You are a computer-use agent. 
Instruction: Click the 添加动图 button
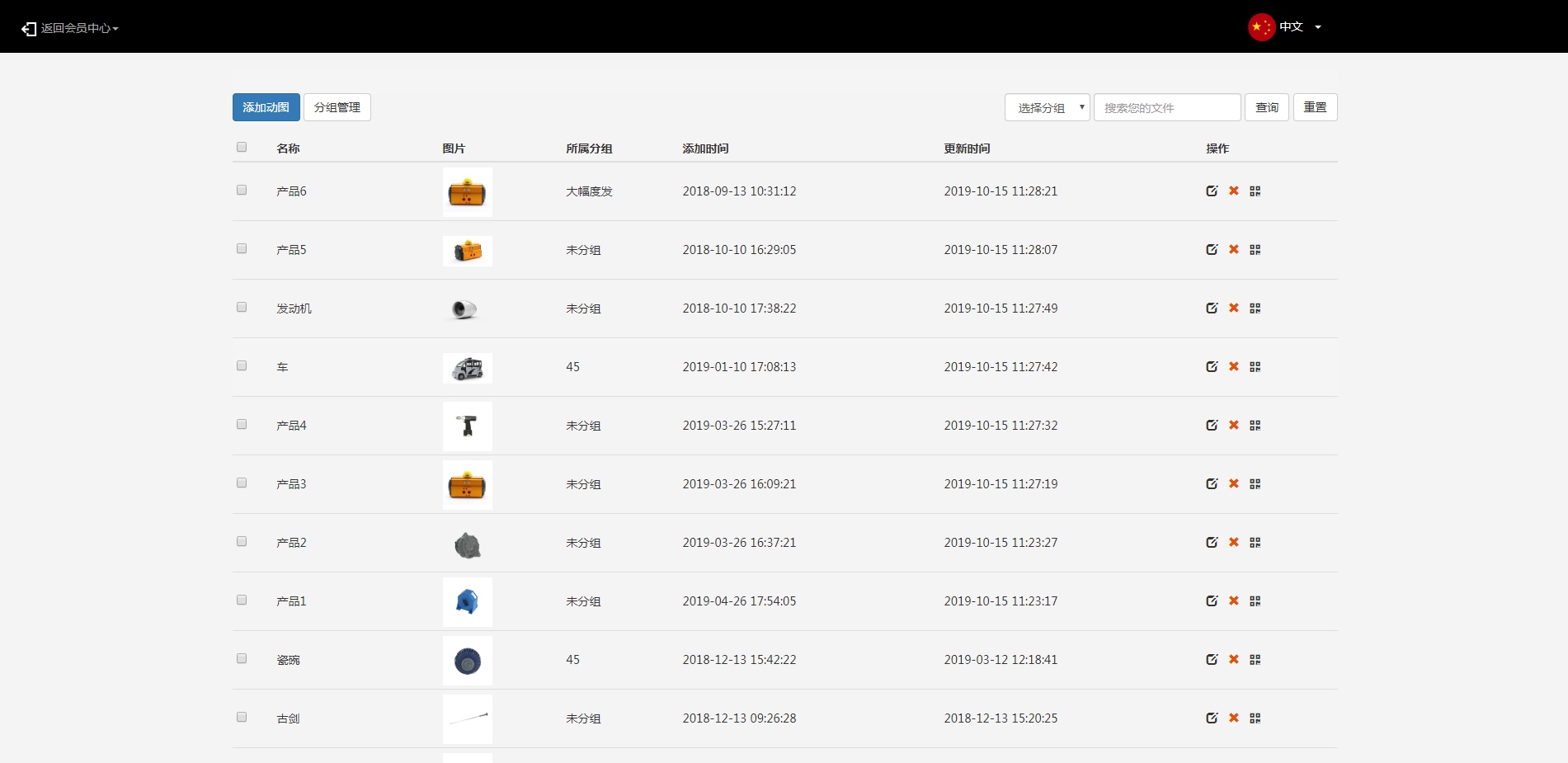(x=266, y=108)
